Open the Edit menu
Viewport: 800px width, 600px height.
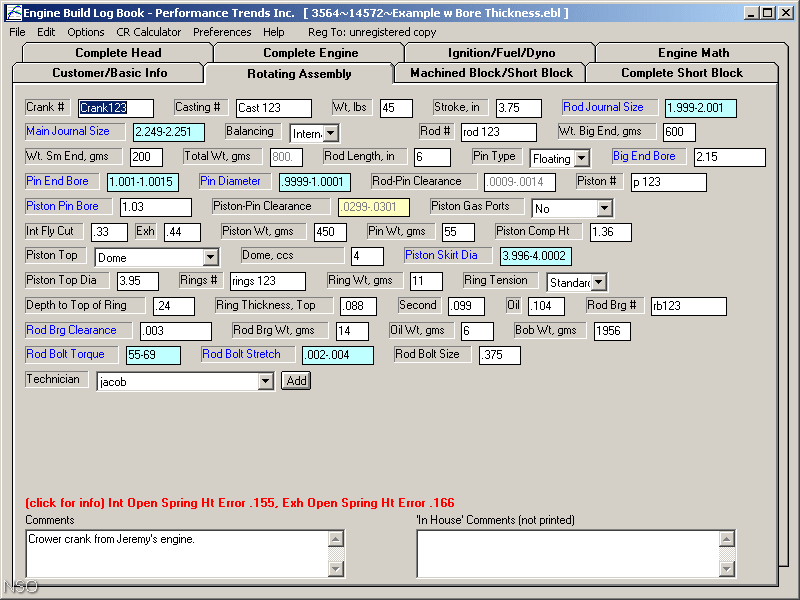tap(46, 32)
